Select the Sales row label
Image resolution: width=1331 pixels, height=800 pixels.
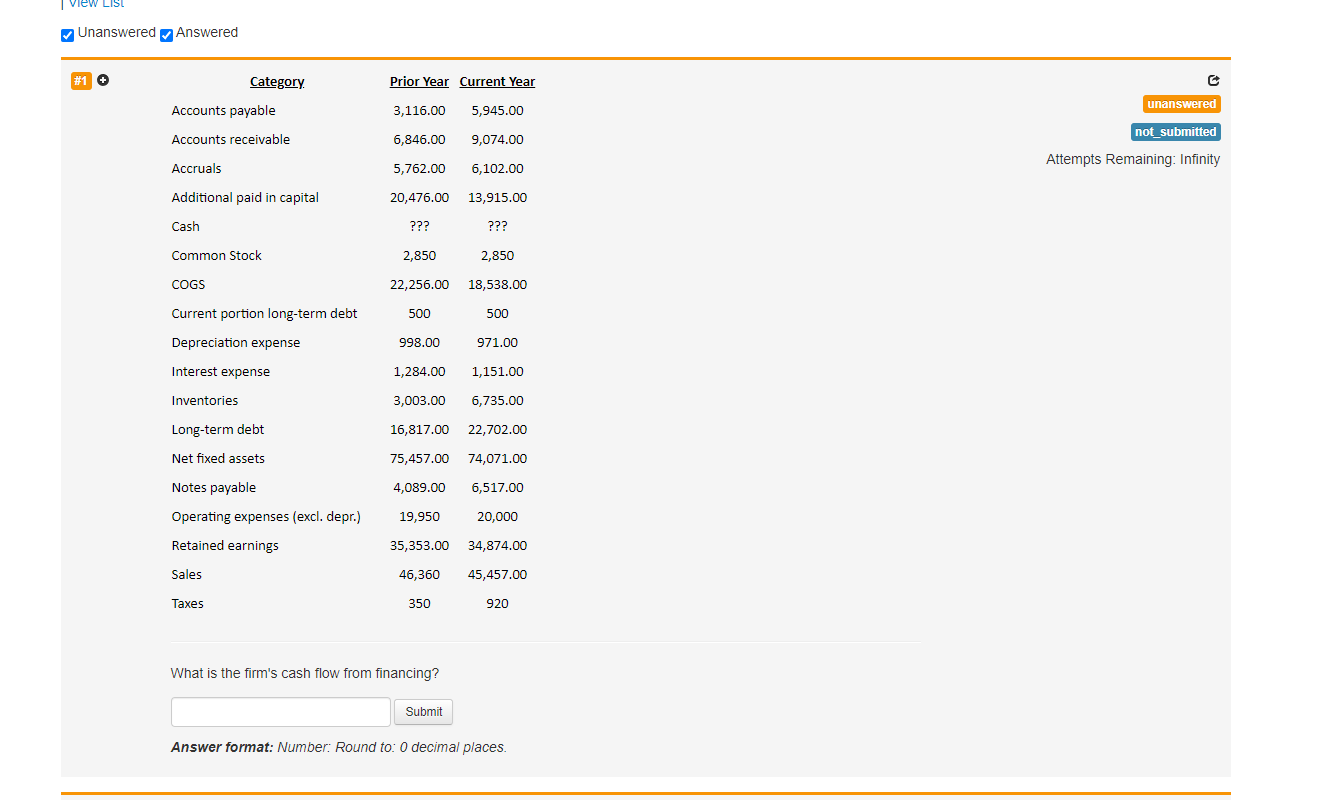[187, 575]
